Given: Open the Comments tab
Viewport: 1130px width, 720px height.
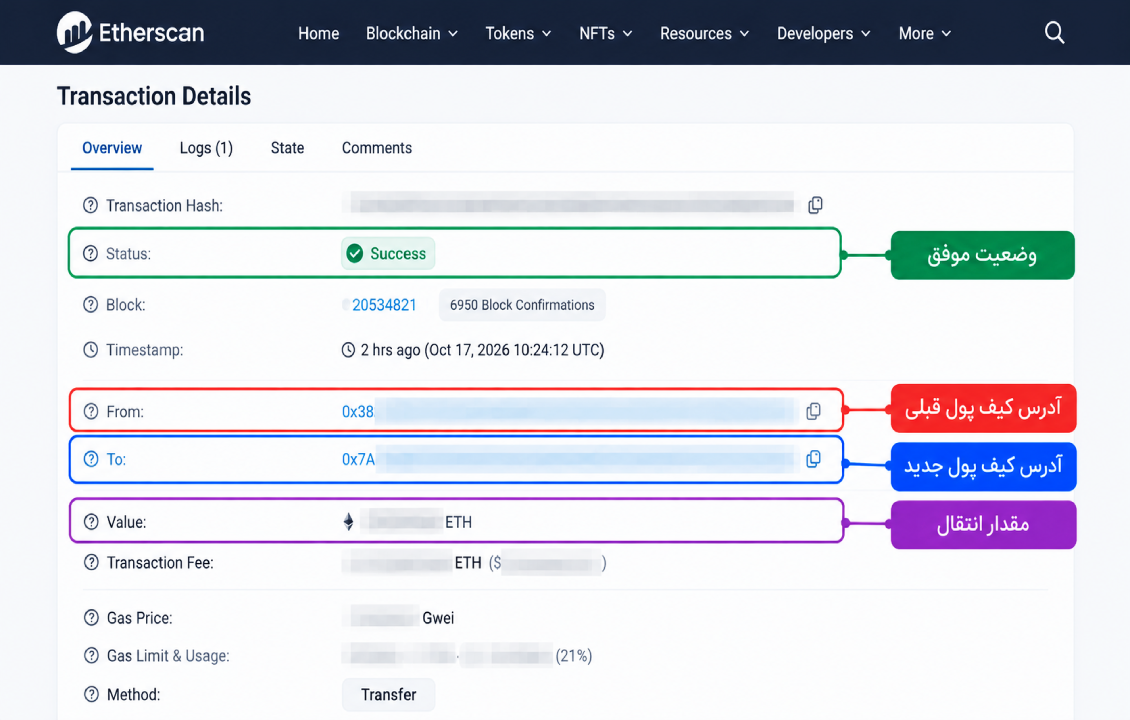Looking at the screenshot, I should 377,148.
